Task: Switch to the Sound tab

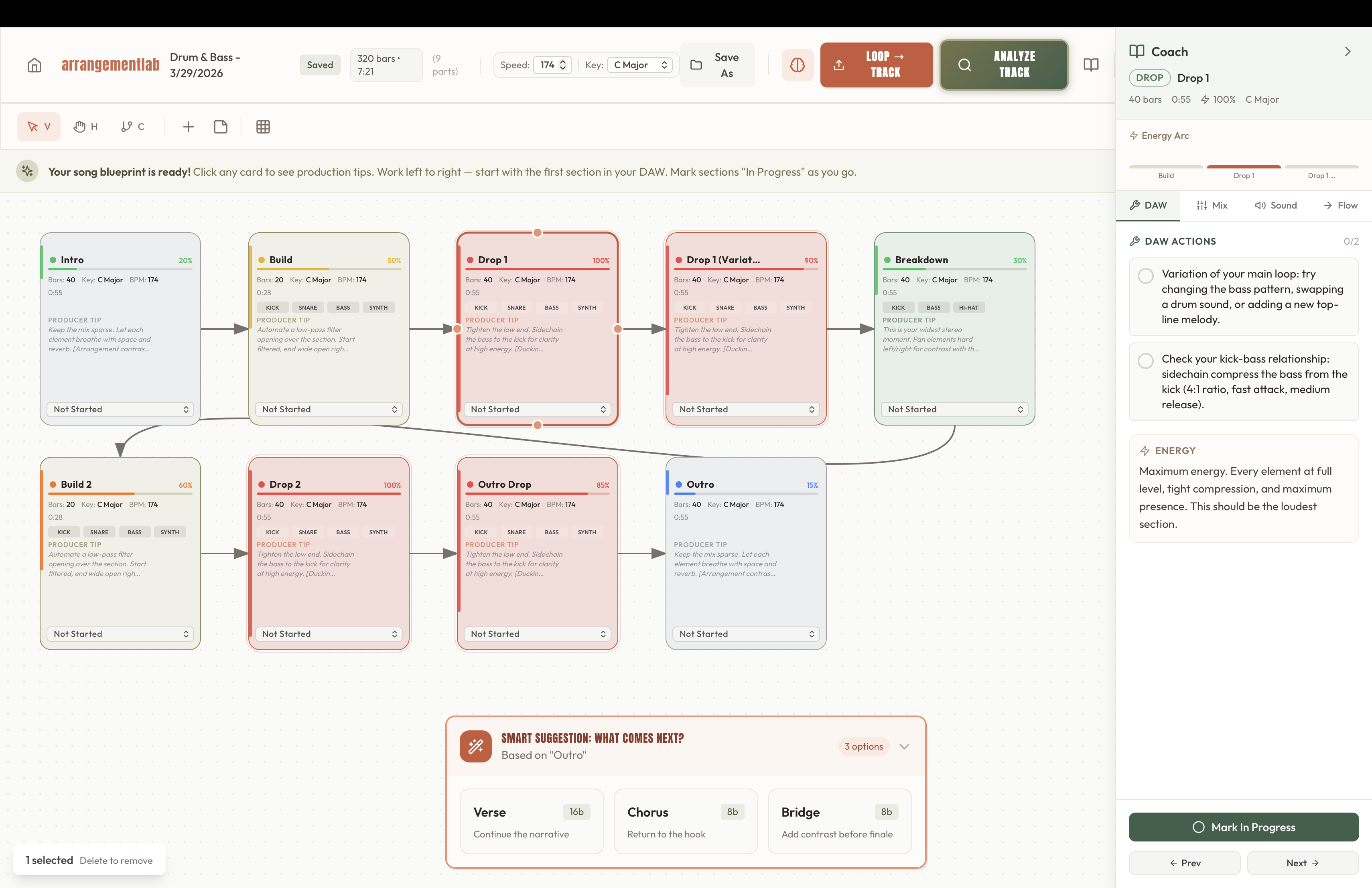Action: pyautogui.click(x=1276, y=206)
